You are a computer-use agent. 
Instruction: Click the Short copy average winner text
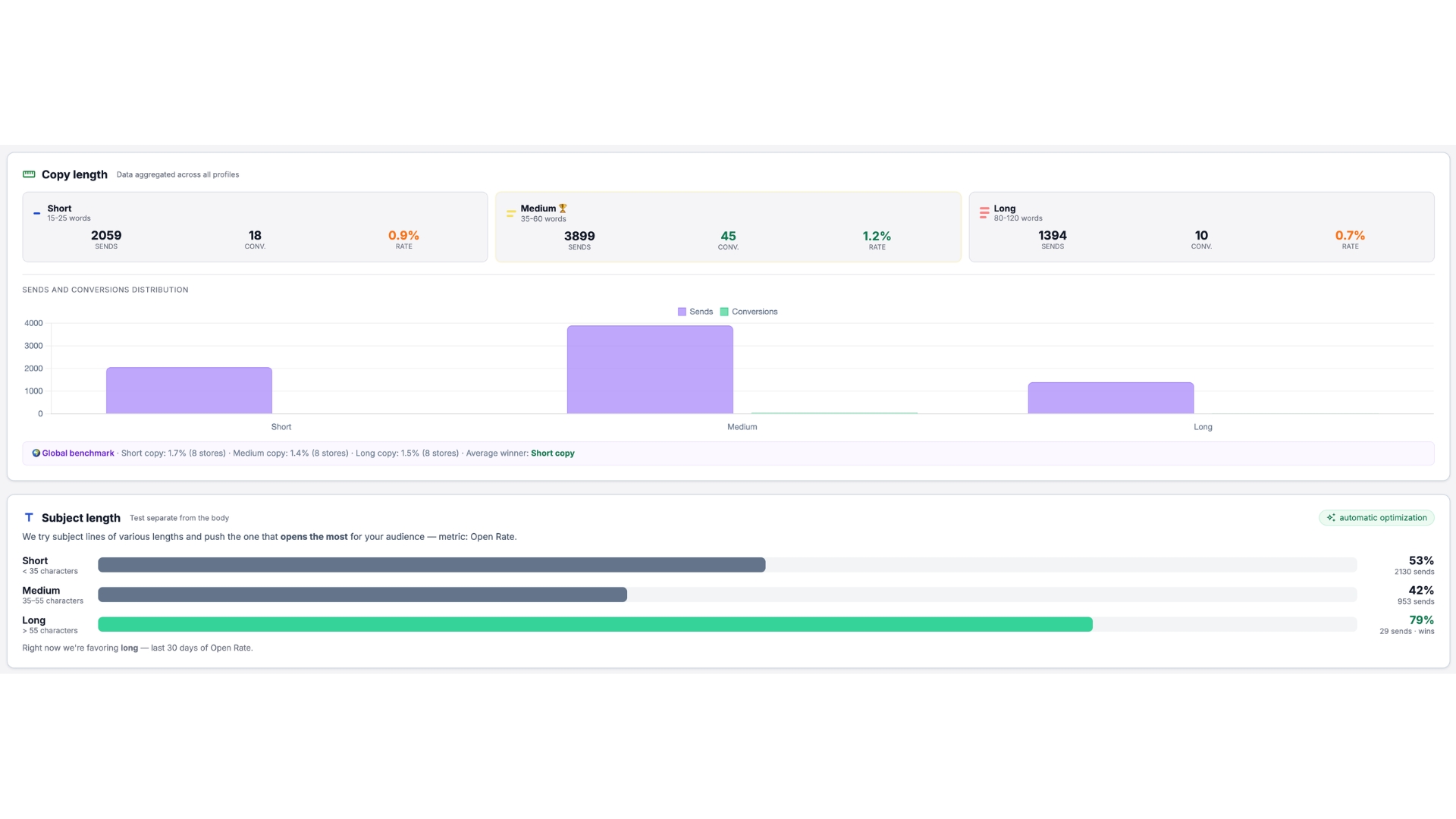pyautogui.click(x=553, y=453)
